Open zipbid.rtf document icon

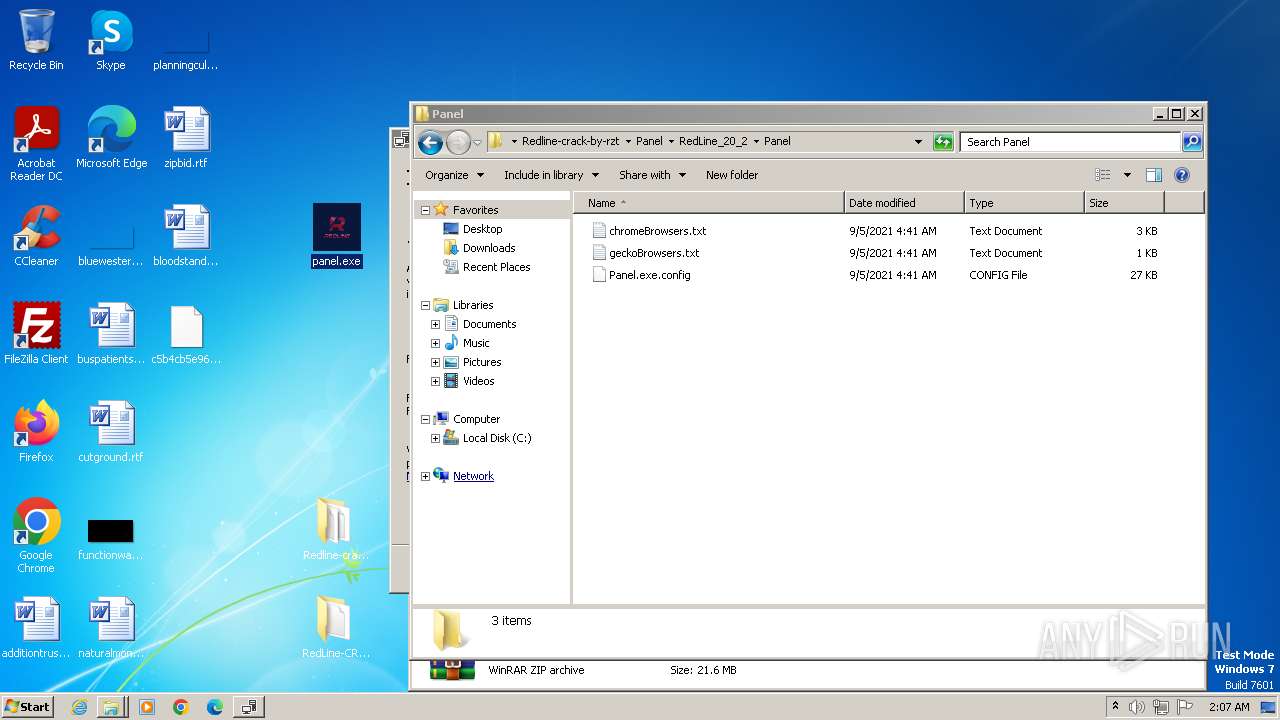(x=186, y=137)
